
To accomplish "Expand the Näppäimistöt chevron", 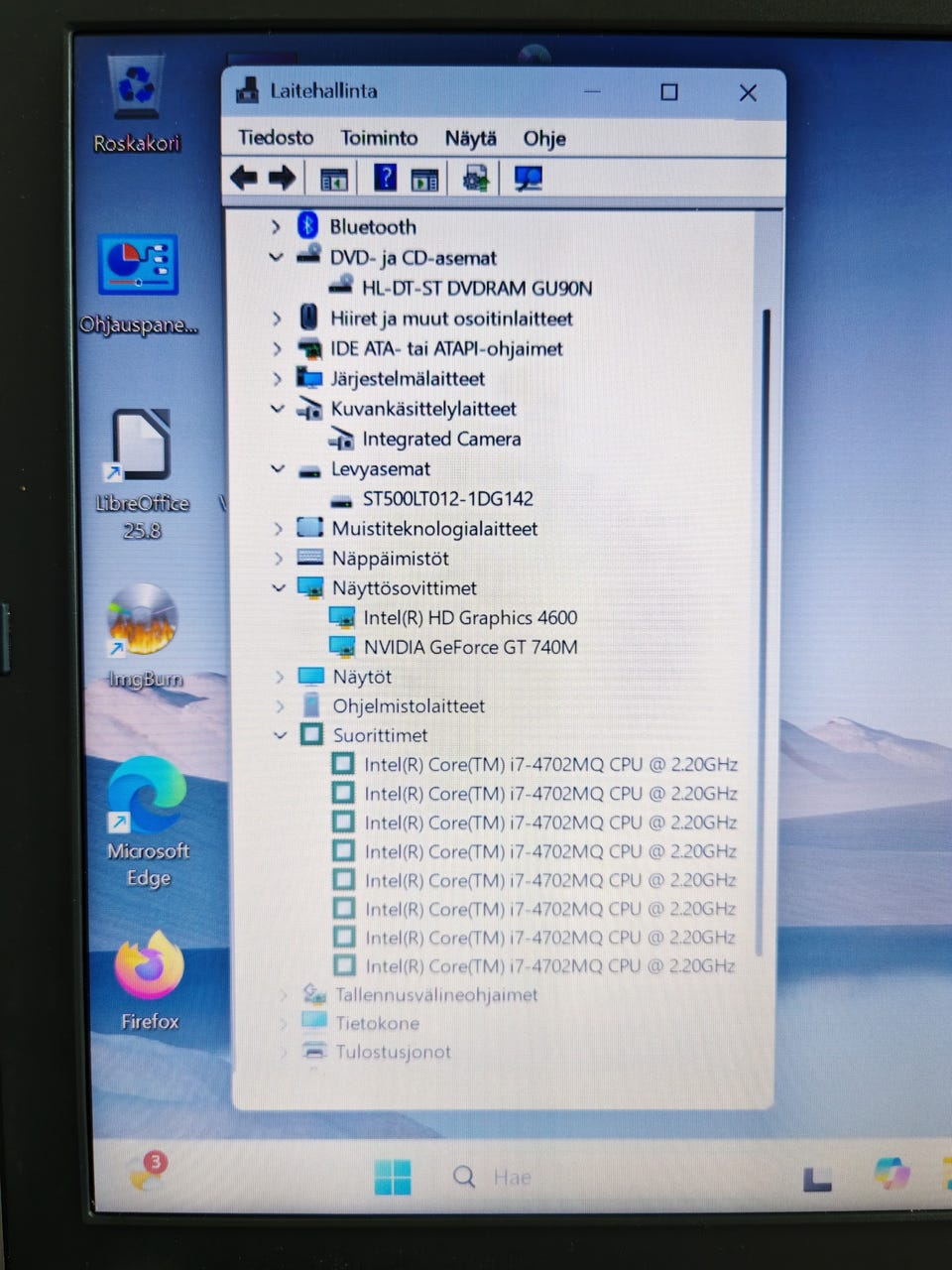I will click(x=279, y=559).
